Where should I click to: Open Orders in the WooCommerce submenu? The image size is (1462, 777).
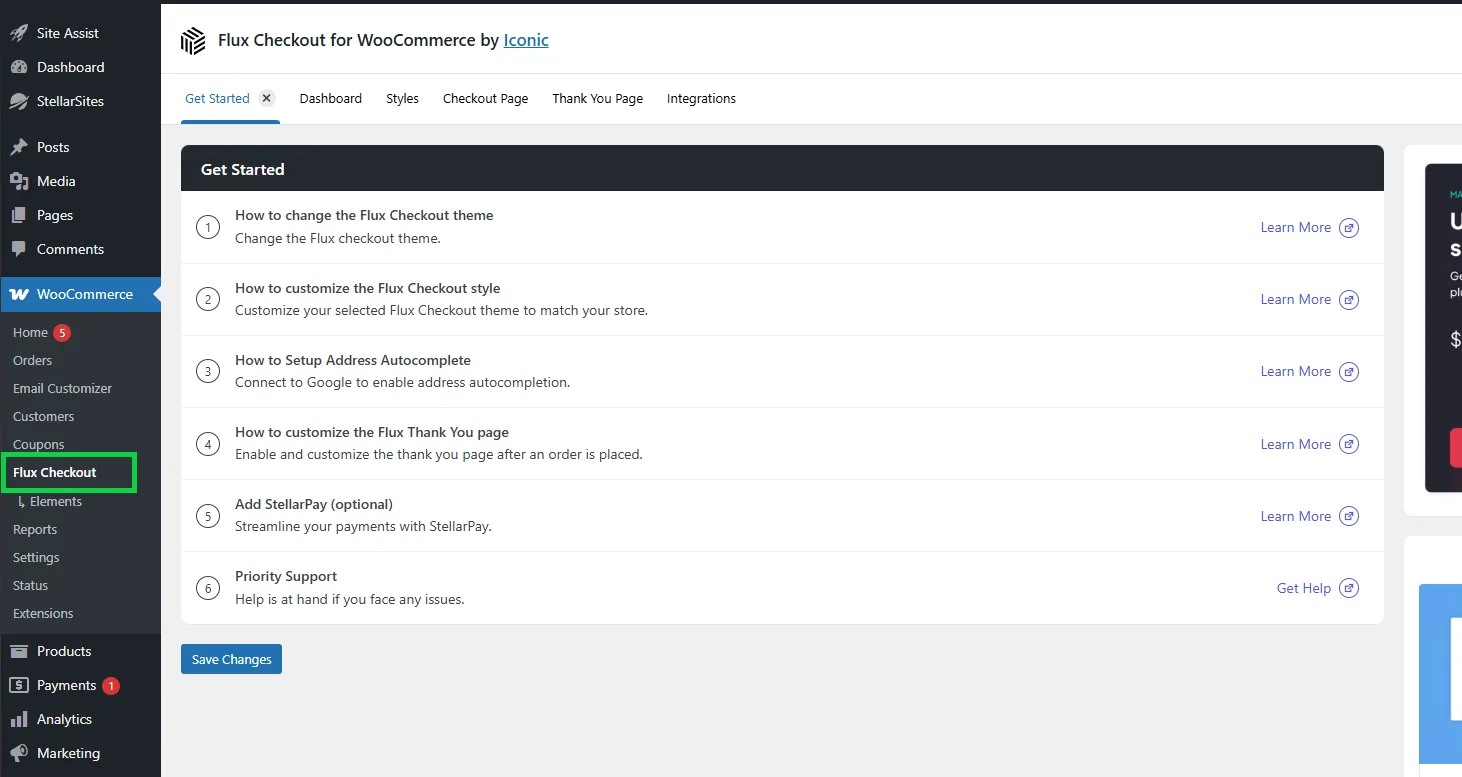(32, 360)
